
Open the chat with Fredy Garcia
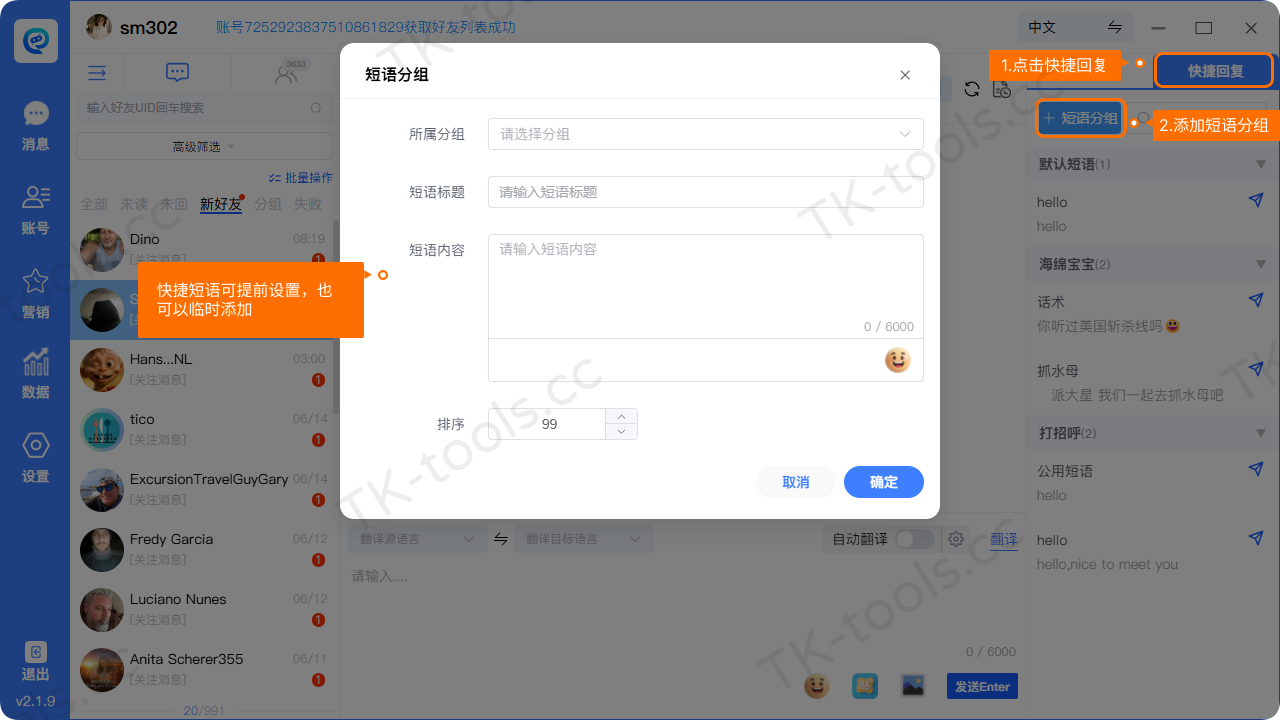click(204, 550)
